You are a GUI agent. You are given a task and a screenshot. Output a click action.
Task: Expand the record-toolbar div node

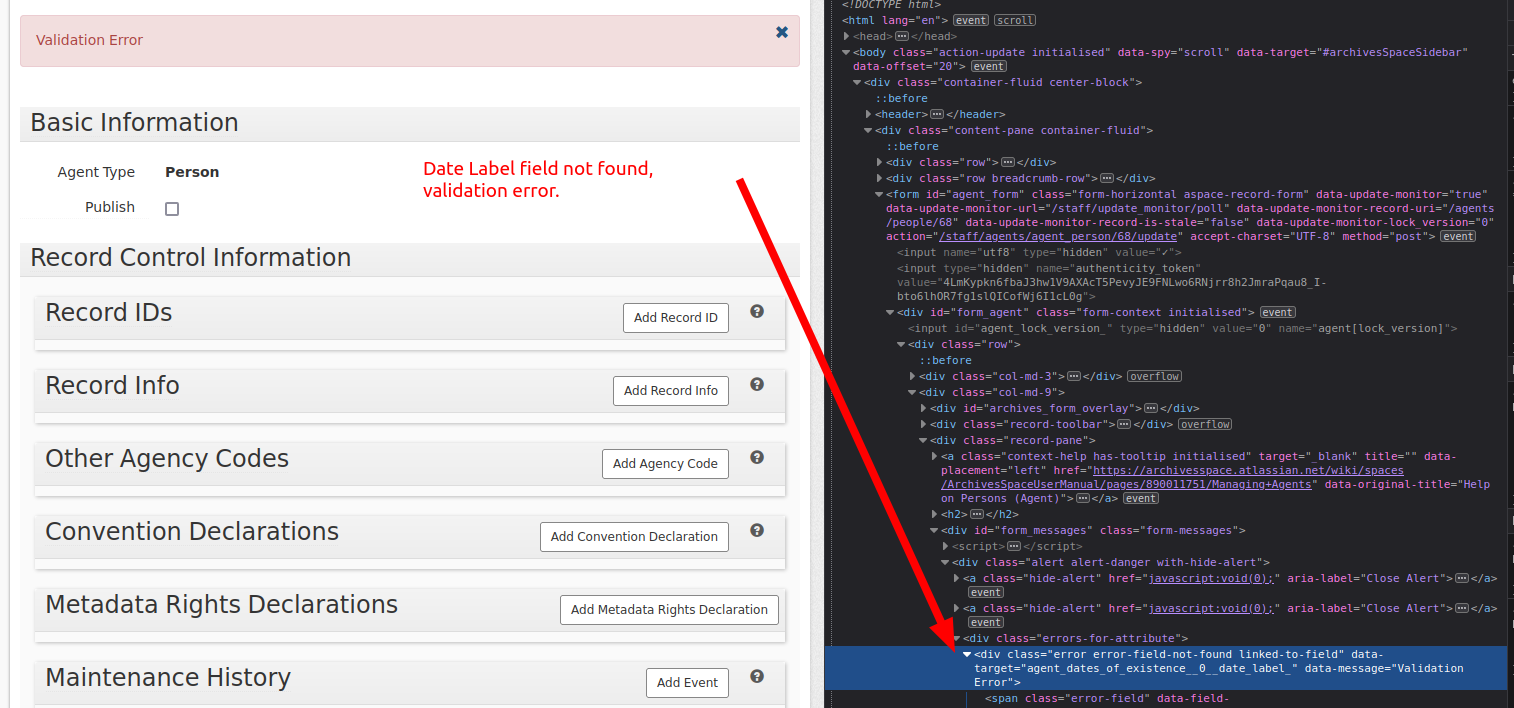coord(923,424)
